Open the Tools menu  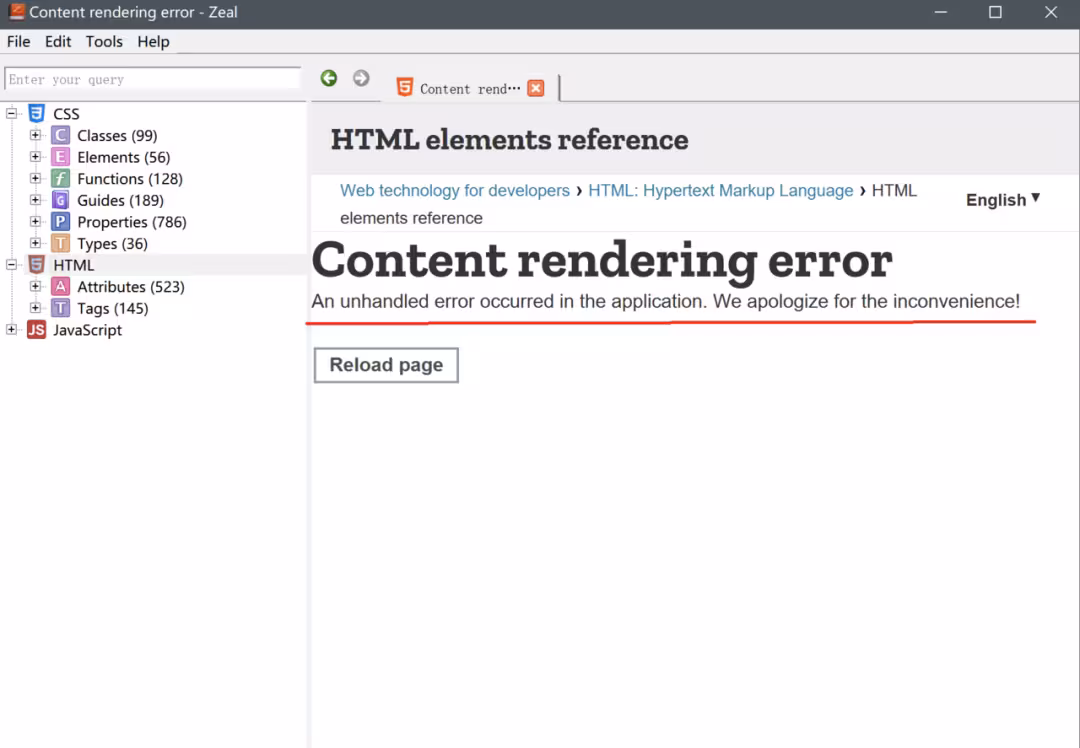pos(104,41)
